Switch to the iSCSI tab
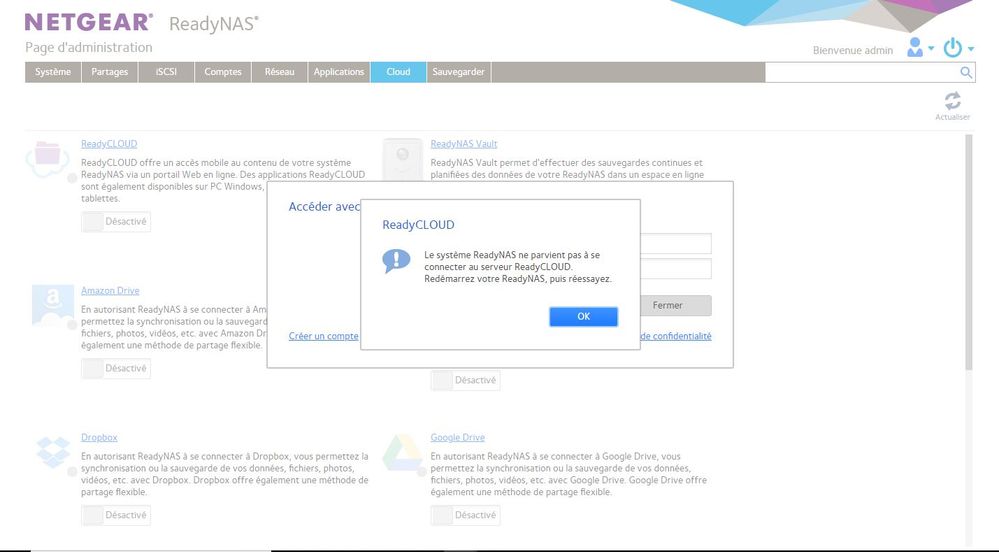Viewport: 999px width, 552px height. [x=166, y=72]
